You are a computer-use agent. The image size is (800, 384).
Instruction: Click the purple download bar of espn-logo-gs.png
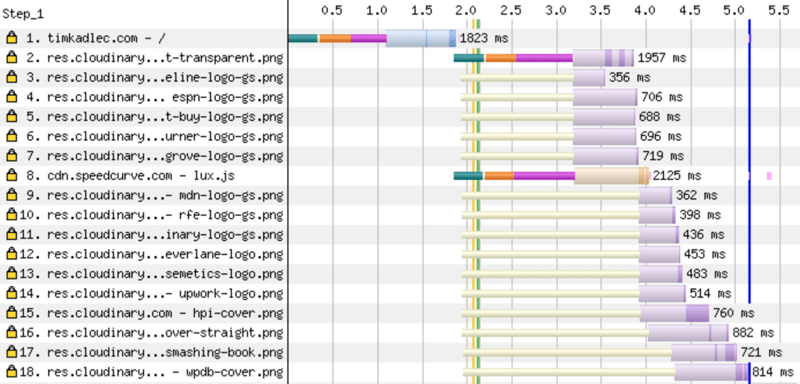[x=605, y=97]
